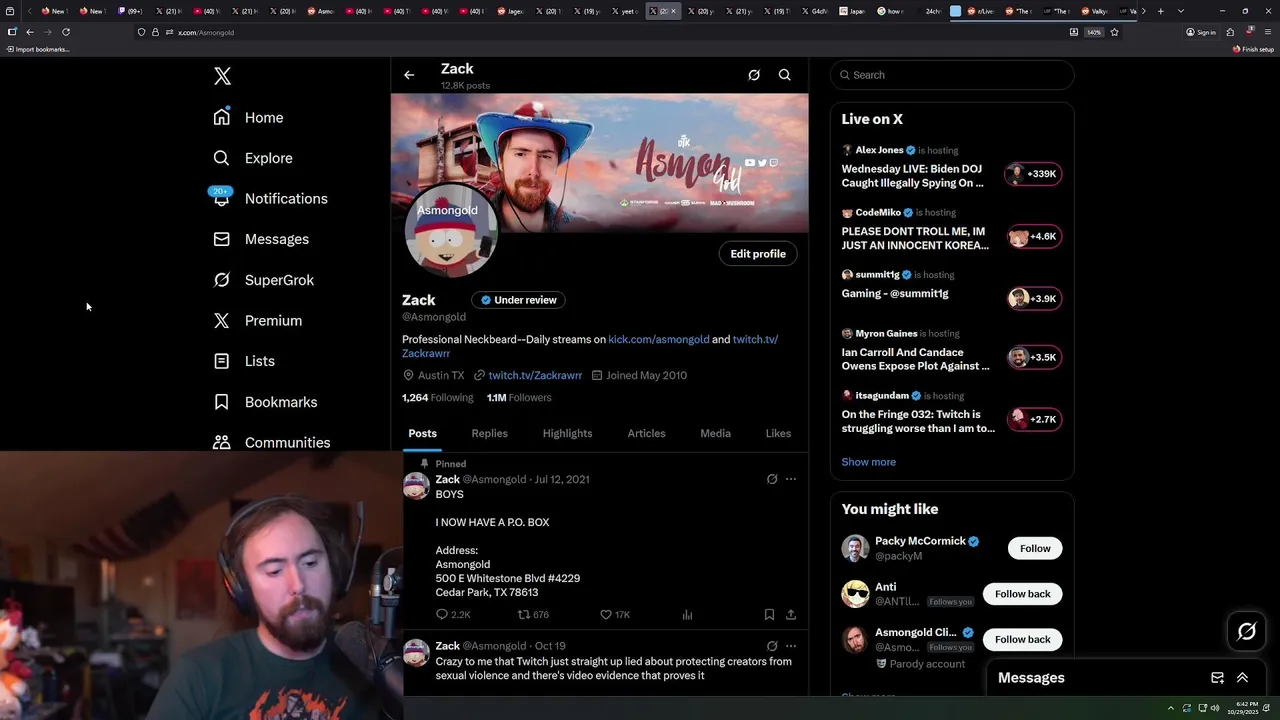Open Lists in sidebar
Viewport: 1280px width, 720px height.
(x=244, y=361)
